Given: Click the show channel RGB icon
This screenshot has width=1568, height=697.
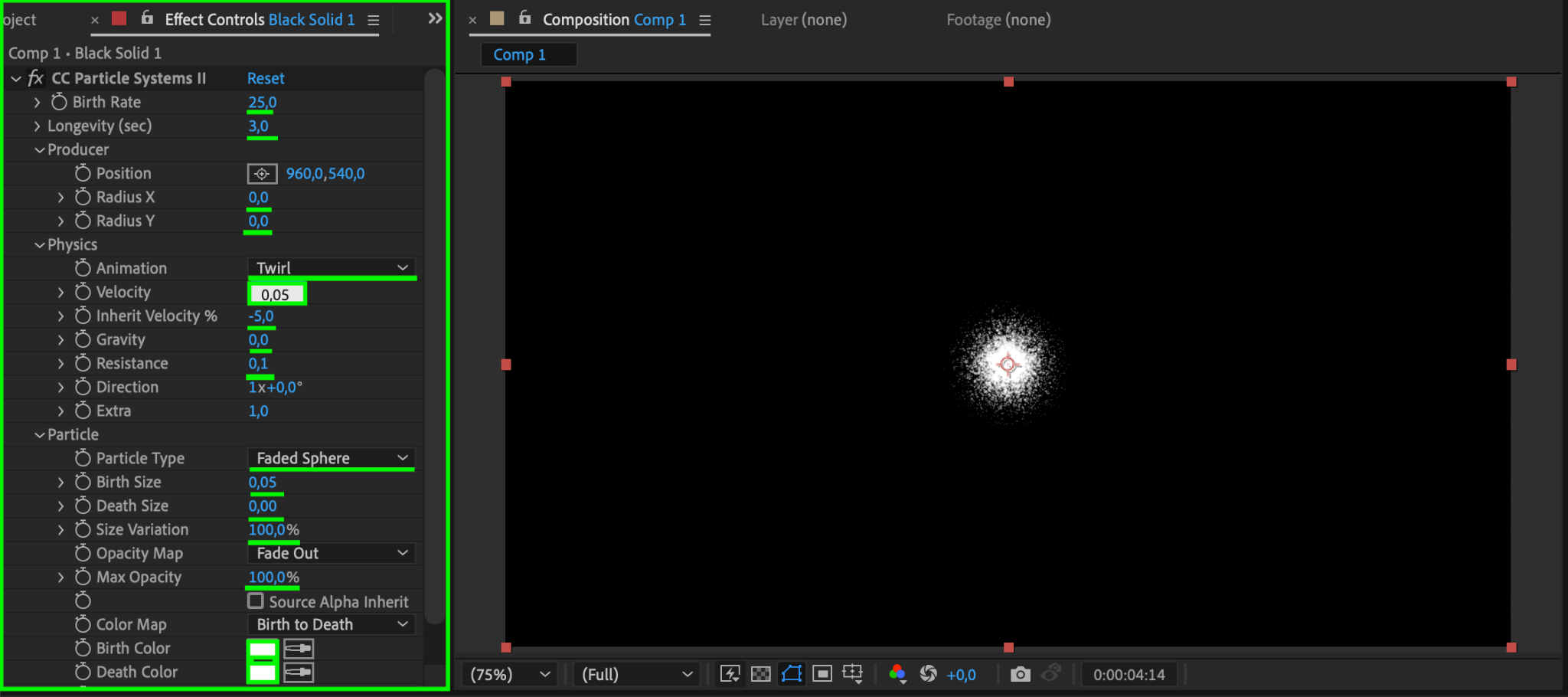Looking at the screenshot, I should [x=897, y=674].
